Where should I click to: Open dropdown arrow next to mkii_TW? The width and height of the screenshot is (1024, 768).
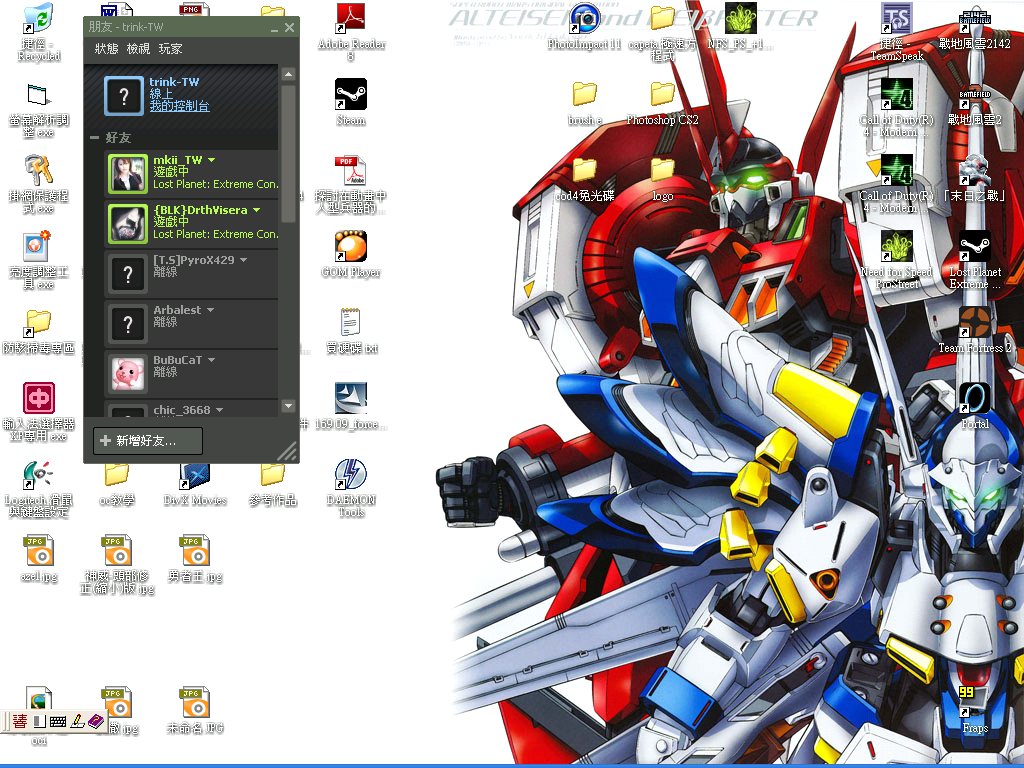[x=212, y=160]
